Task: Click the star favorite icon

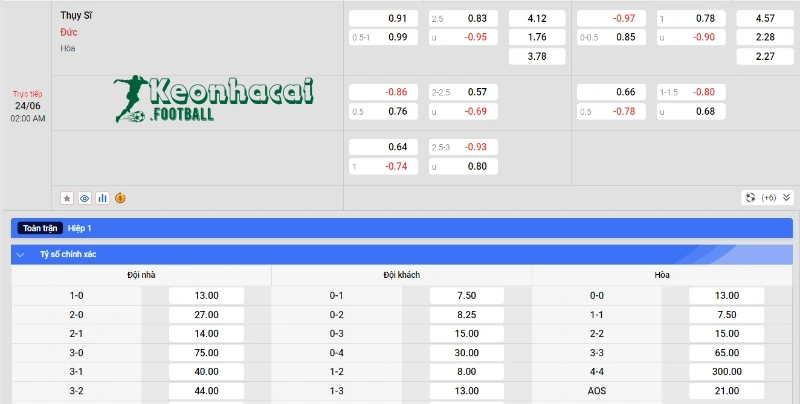Action: coord(67,198)
